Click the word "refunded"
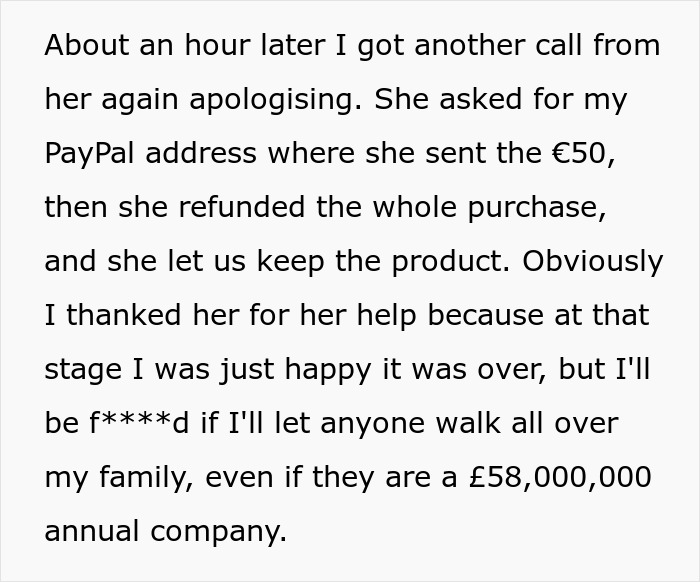The image size is (700, 582). (242, 207)
